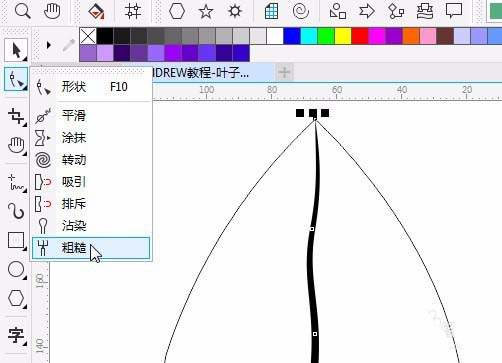Select the Polygon hexagon tool in top toolbar
The image size is (502, 363).
pos(177,11)
